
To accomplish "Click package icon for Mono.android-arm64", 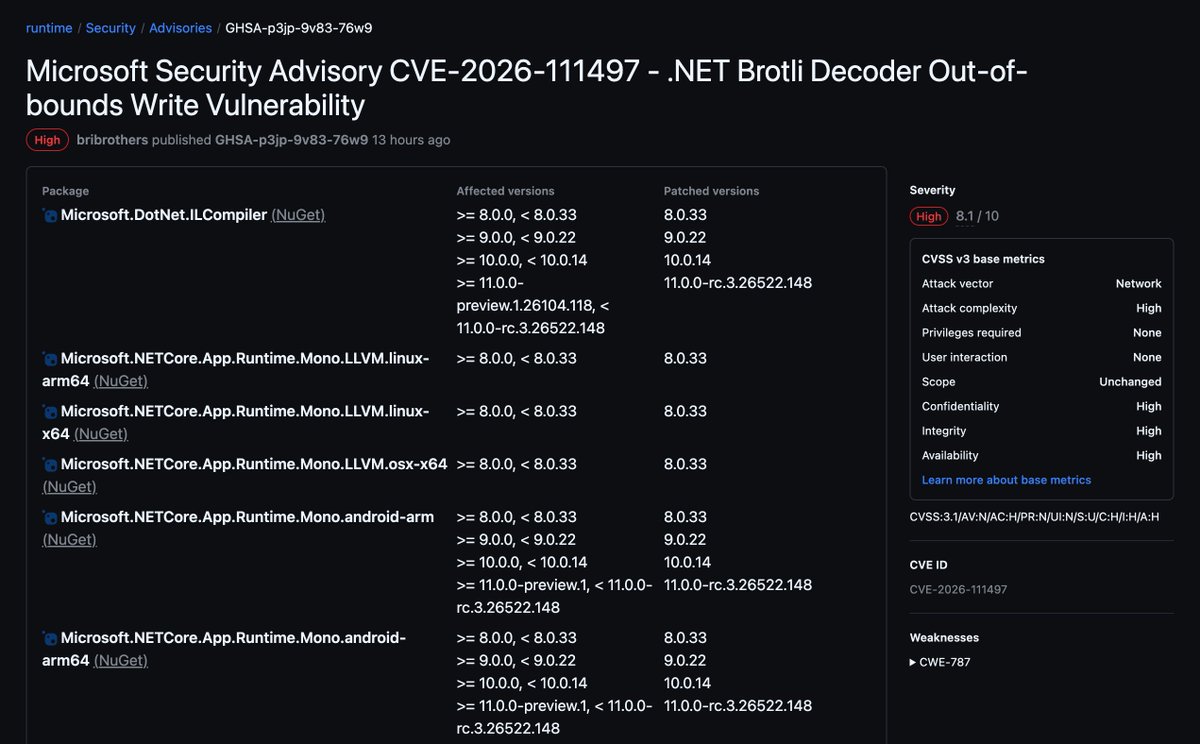I will [x=49, y=638].
